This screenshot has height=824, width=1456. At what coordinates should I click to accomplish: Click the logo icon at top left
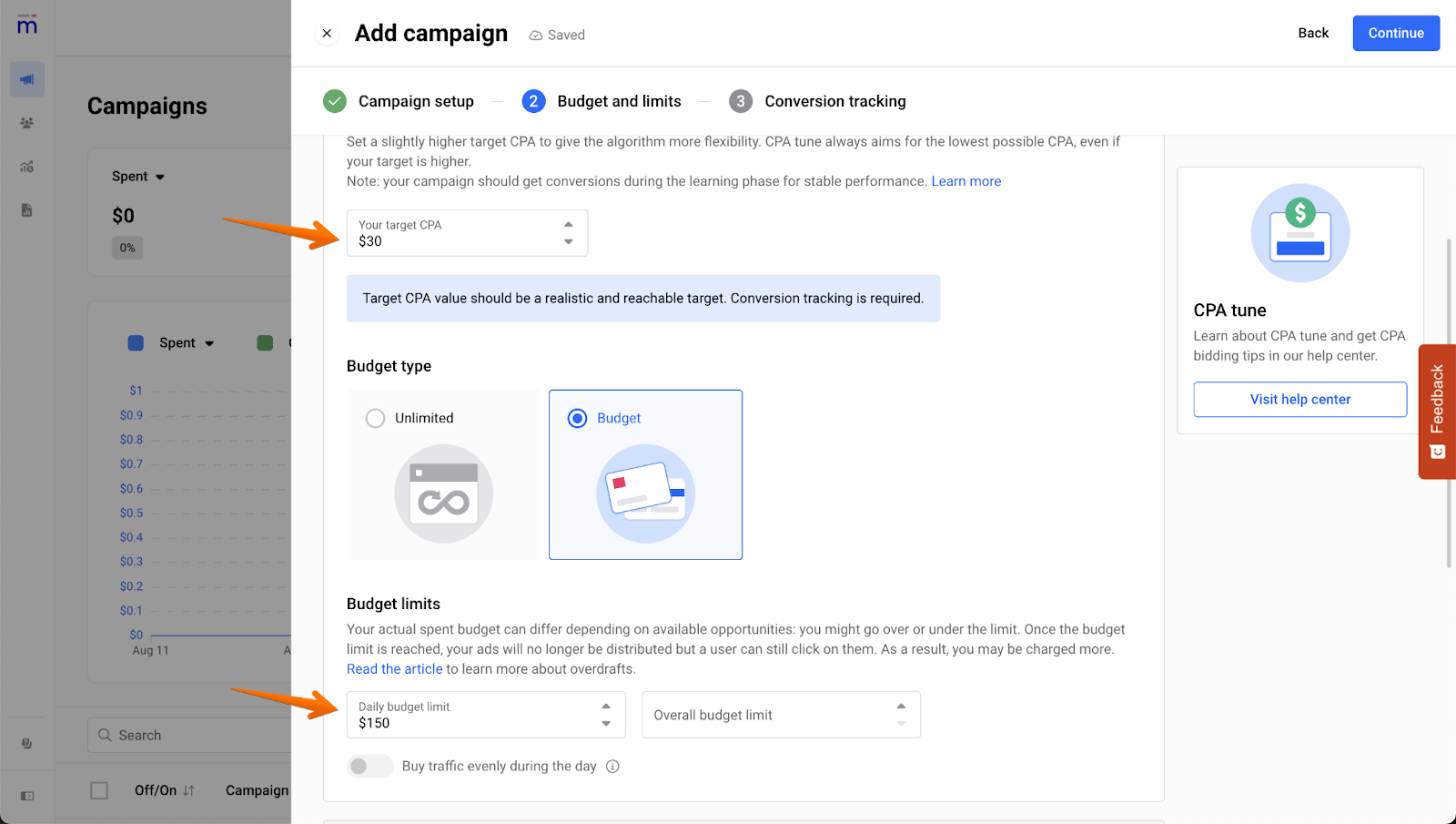click(x=27, y=25)
